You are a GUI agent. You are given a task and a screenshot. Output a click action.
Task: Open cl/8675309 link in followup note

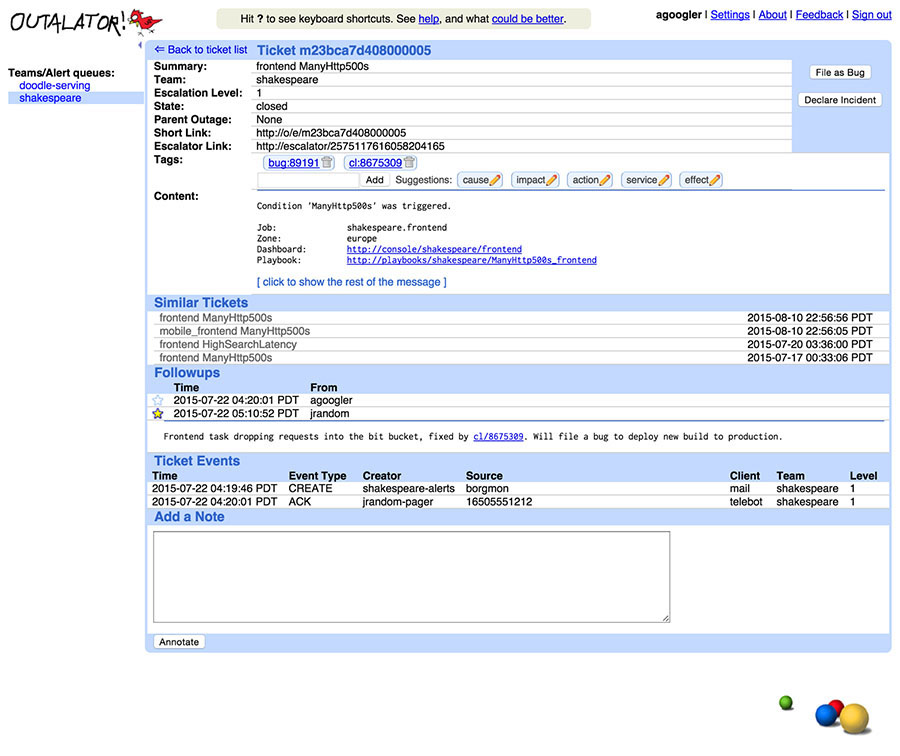pos(498,437)
